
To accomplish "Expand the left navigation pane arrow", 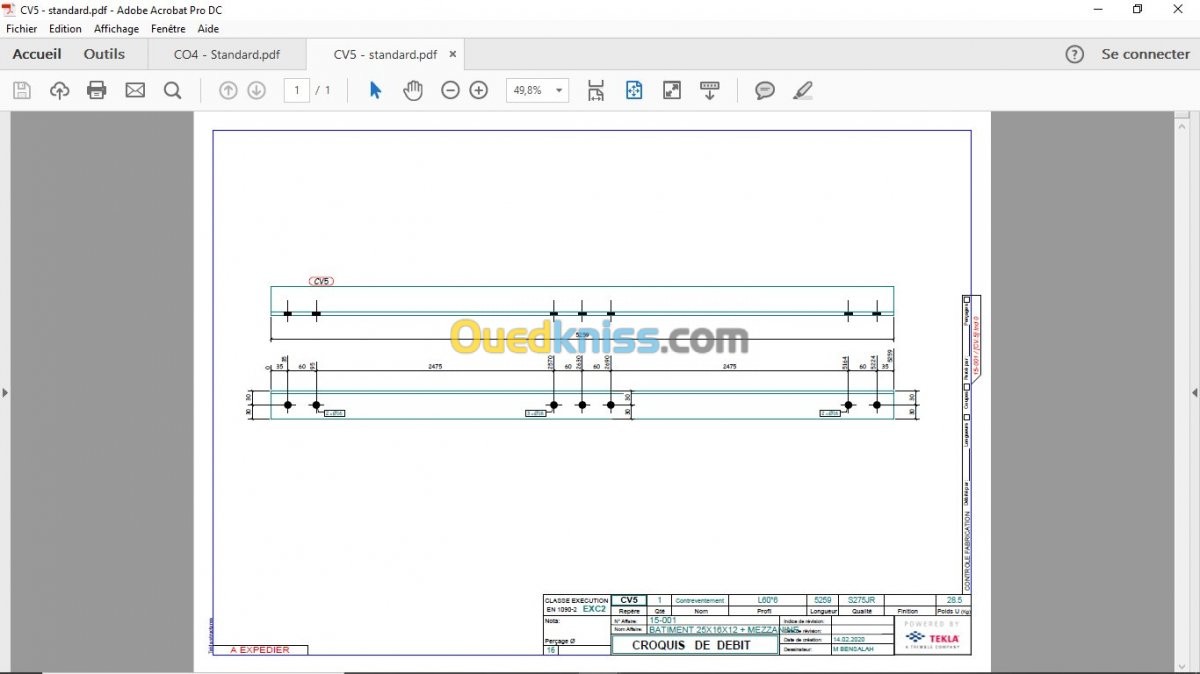I will click(x=5, y=392).
